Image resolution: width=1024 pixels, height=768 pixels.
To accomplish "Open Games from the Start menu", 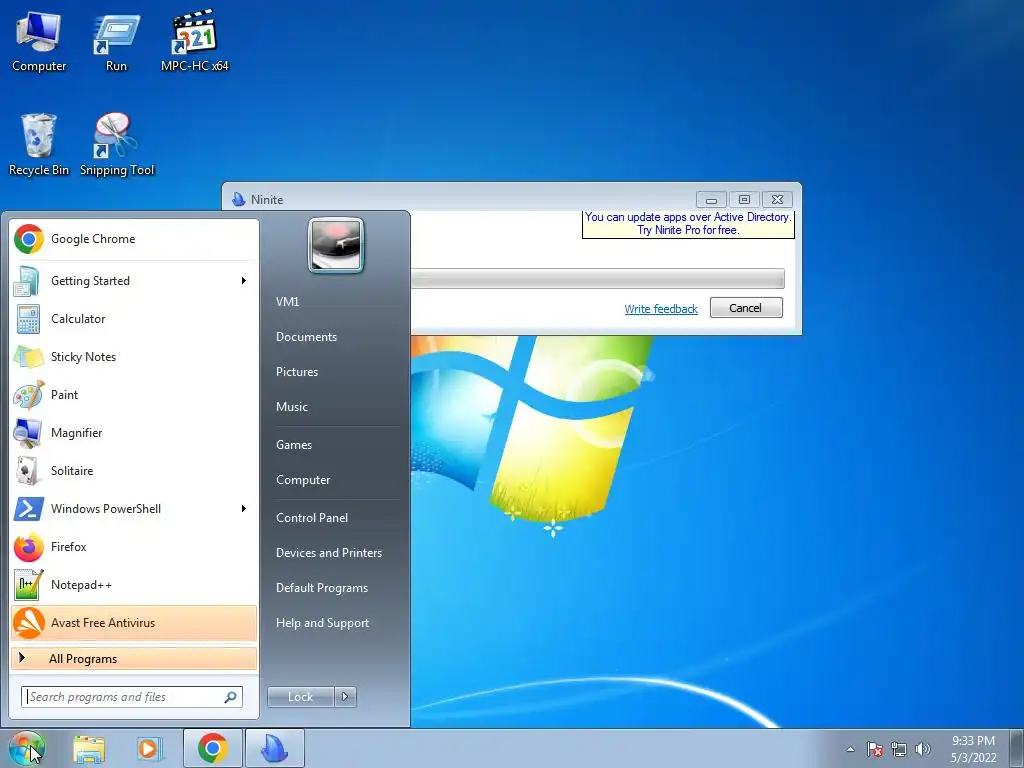I will coord(294,445).
